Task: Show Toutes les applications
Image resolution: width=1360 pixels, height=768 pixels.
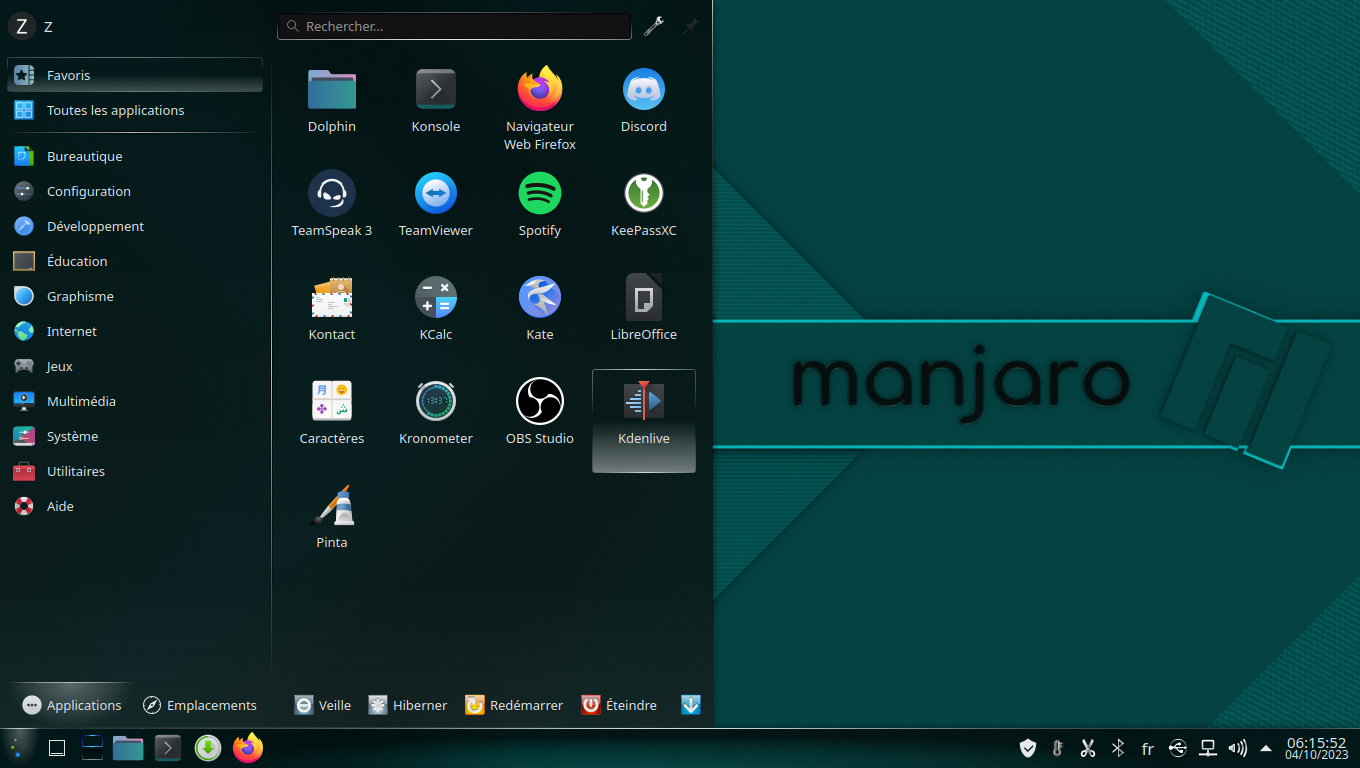Action: tap(135, 110)
